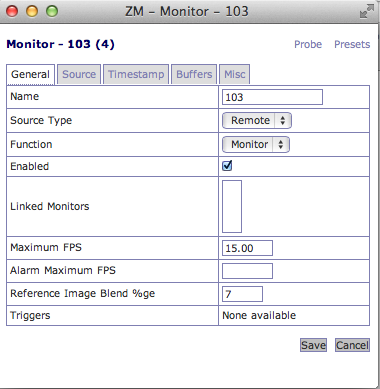Open the Presets link
Viewport: 380px width, 389px height.
click(352, 44)
